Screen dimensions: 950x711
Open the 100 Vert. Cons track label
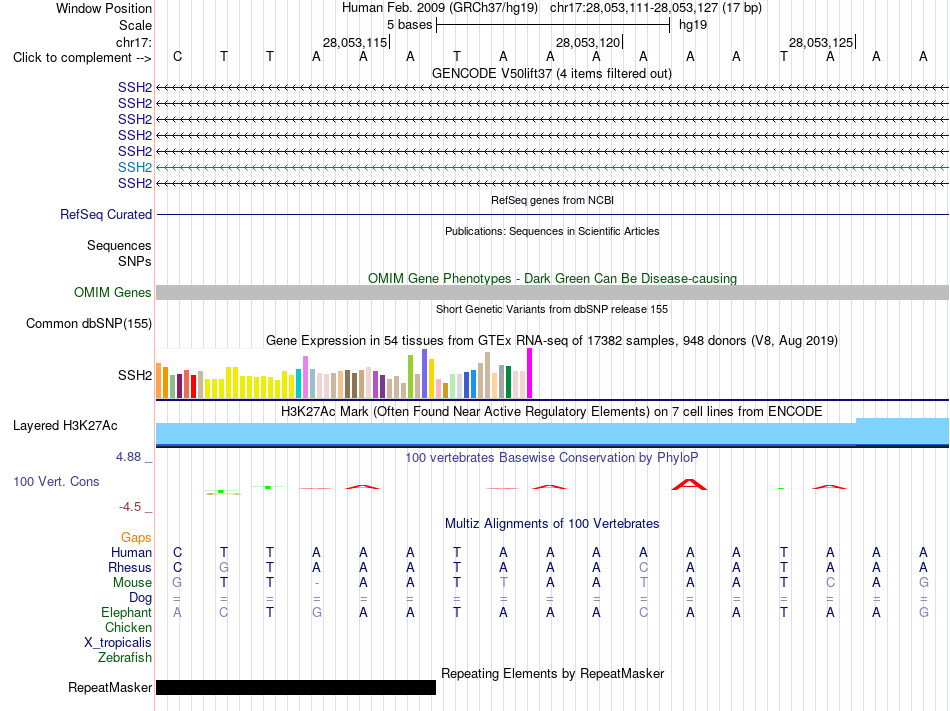[56, 481]
